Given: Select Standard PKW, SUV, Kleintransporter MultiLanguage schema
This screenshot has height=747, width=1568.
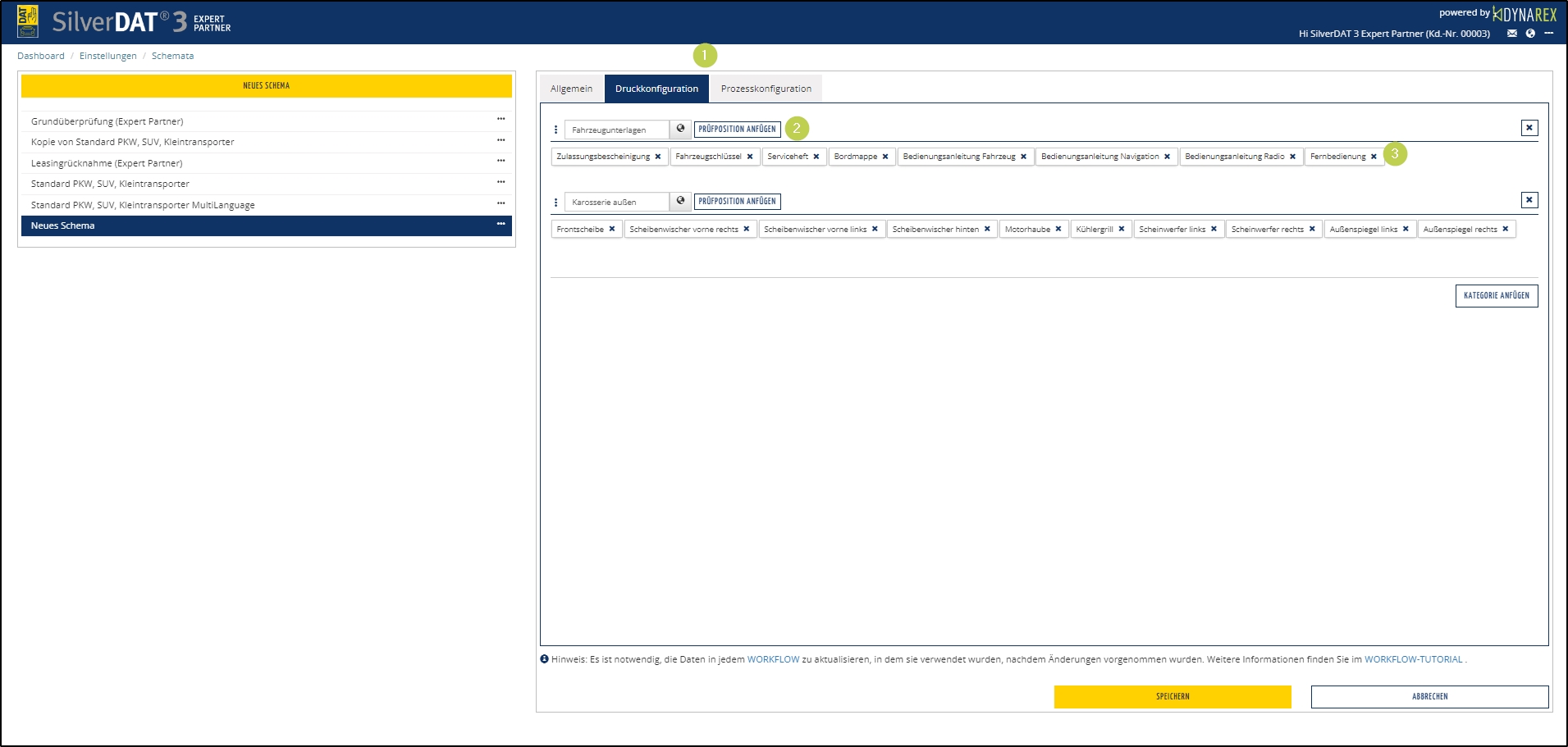Looking at the screenshot, I should 143,205.
